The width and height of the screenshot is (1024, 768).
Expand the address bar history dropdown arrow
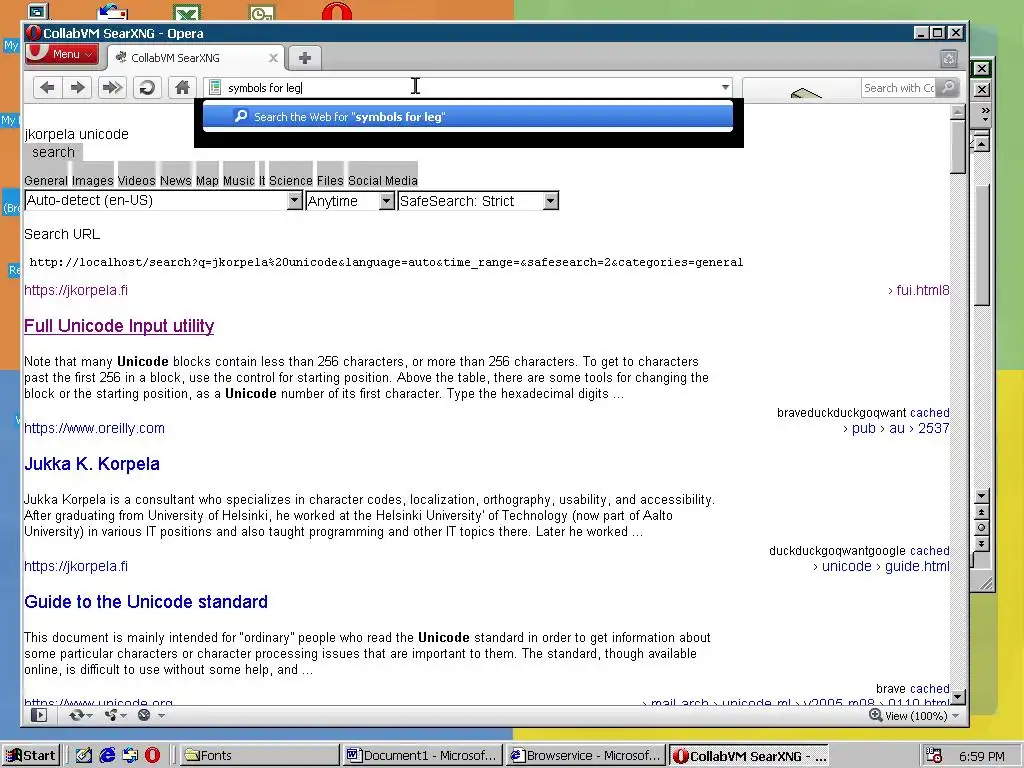tap(725, 88)
